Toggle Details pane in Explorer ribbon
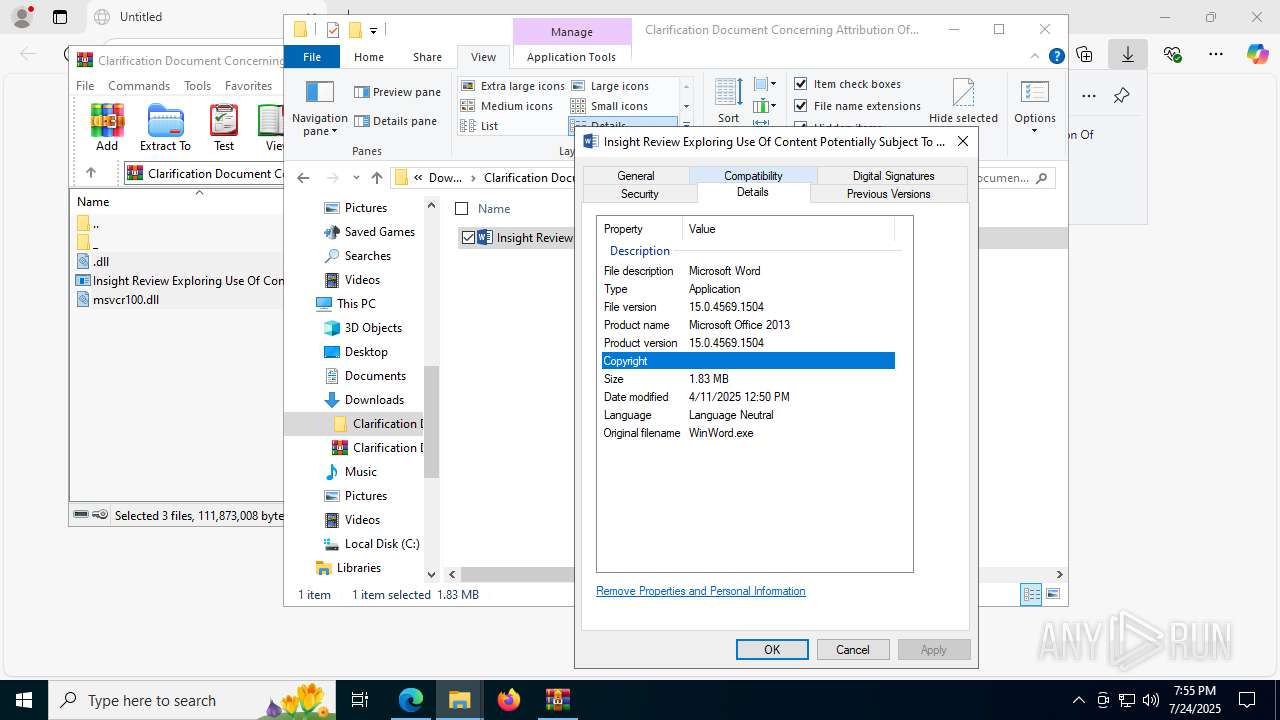 point(395,121)
